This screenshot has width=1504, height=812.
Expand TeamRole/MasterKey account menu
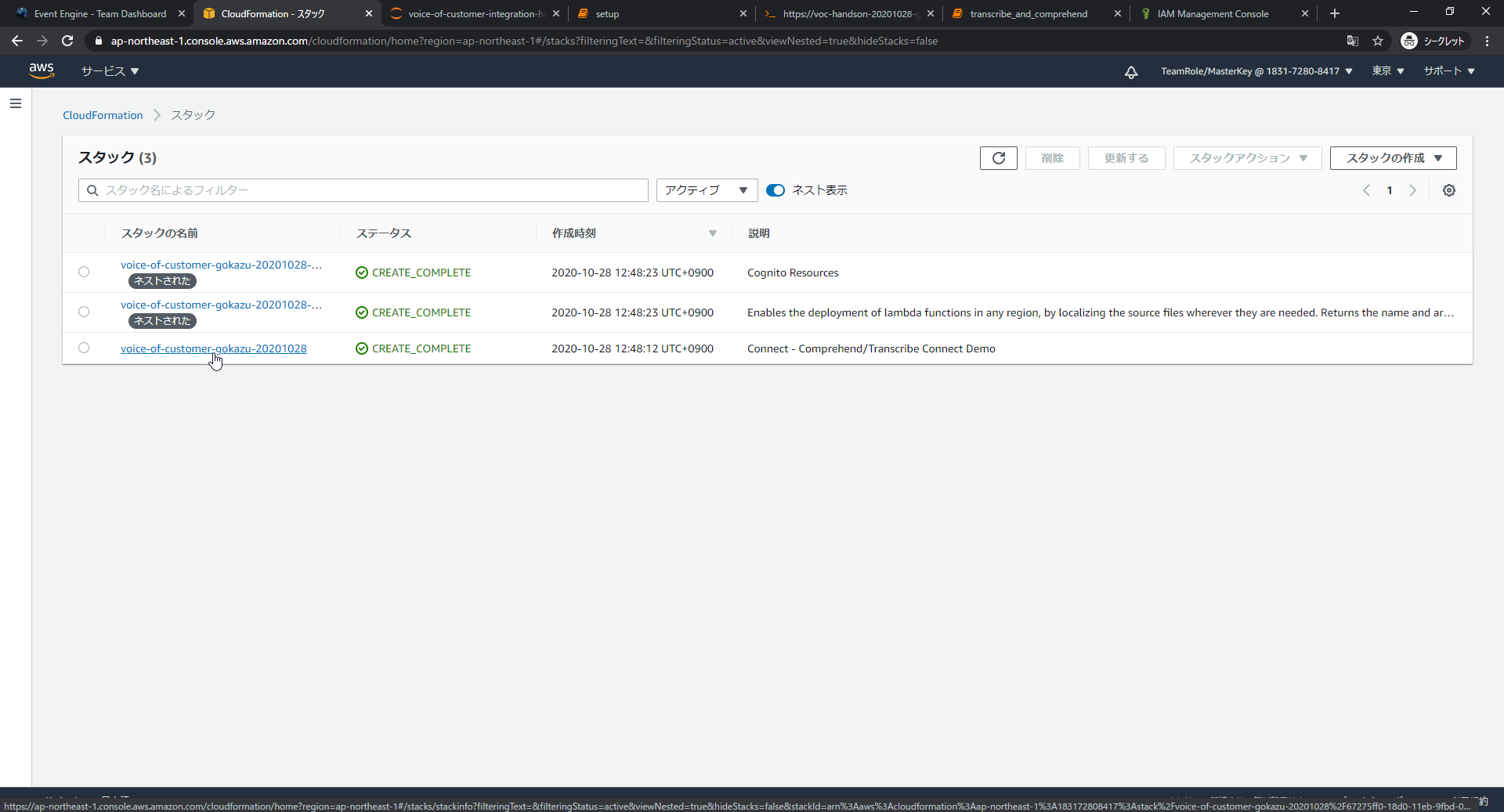[1256, 71]
